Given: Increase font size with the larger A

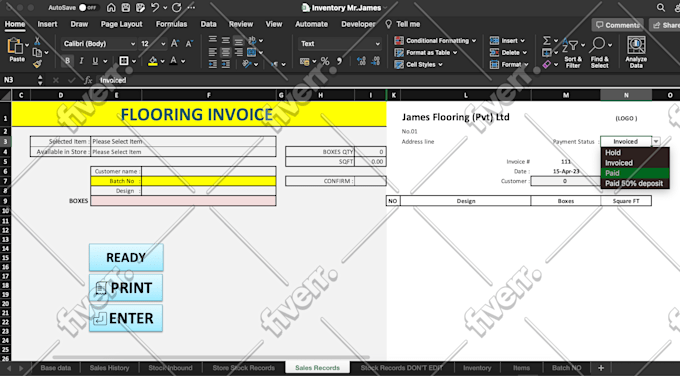Looking at the screenshot, I should tap(175, 43).
